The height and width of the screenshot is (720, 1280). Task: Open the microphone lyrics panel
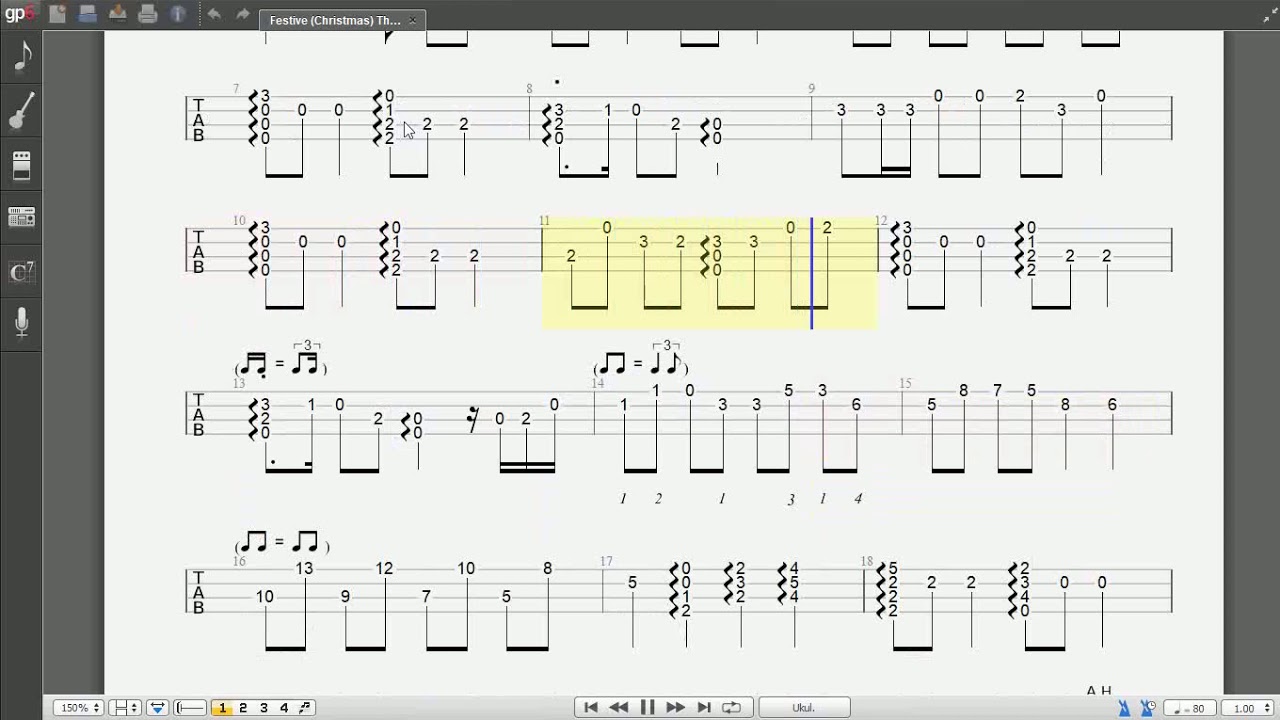[x=22, y=322]
